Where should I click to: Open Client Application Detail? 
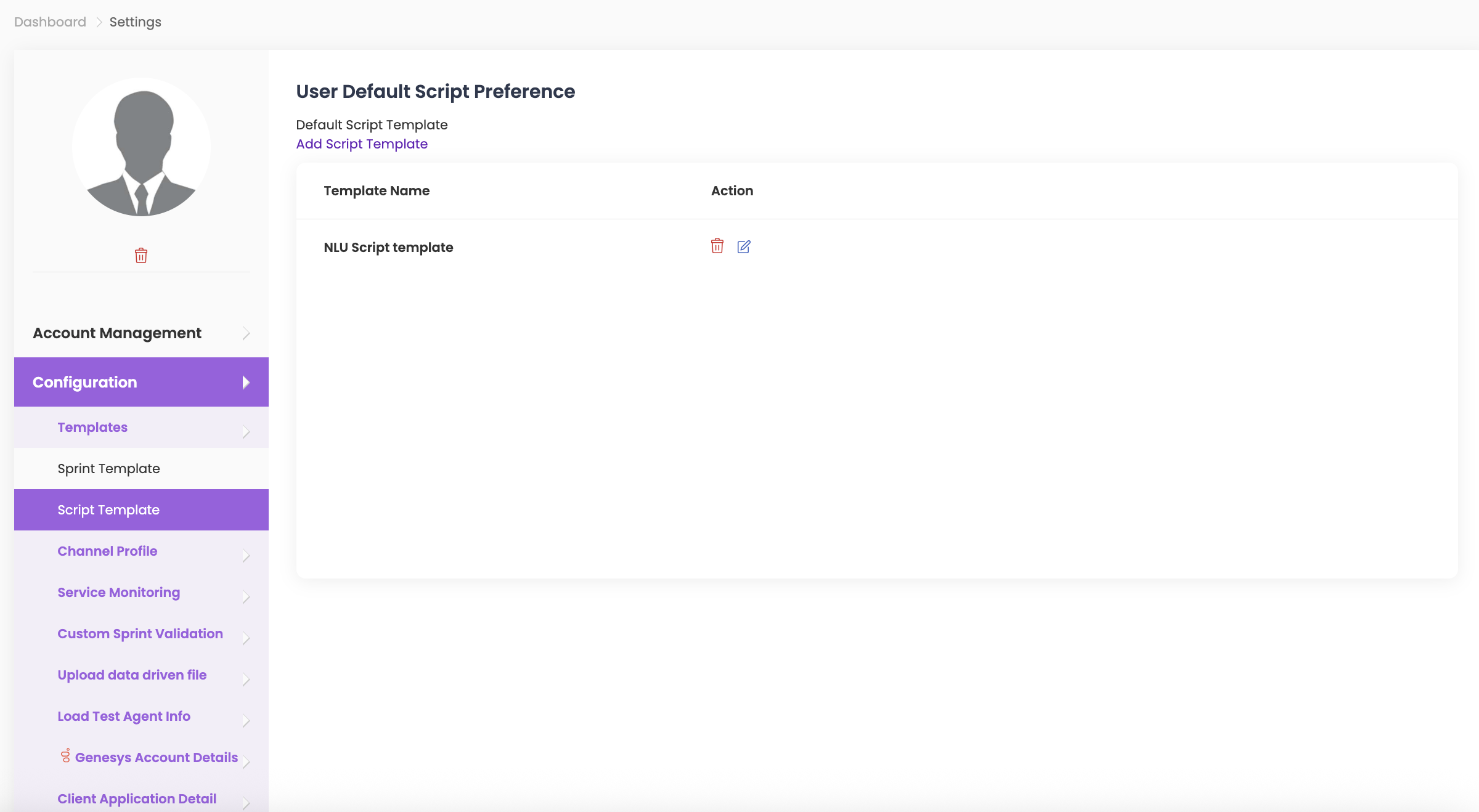[x=137, y=799]
